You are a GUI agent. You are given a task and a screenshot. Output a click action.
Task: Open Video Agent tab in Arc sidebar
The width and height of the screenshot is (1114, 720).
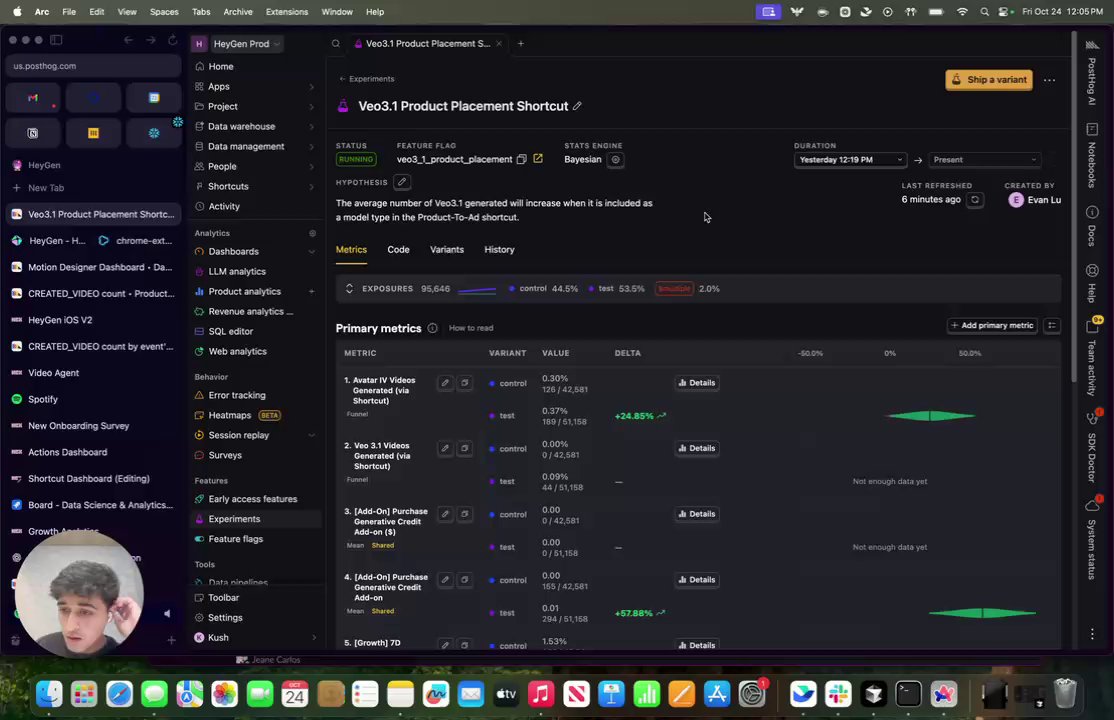pos(93,373)
